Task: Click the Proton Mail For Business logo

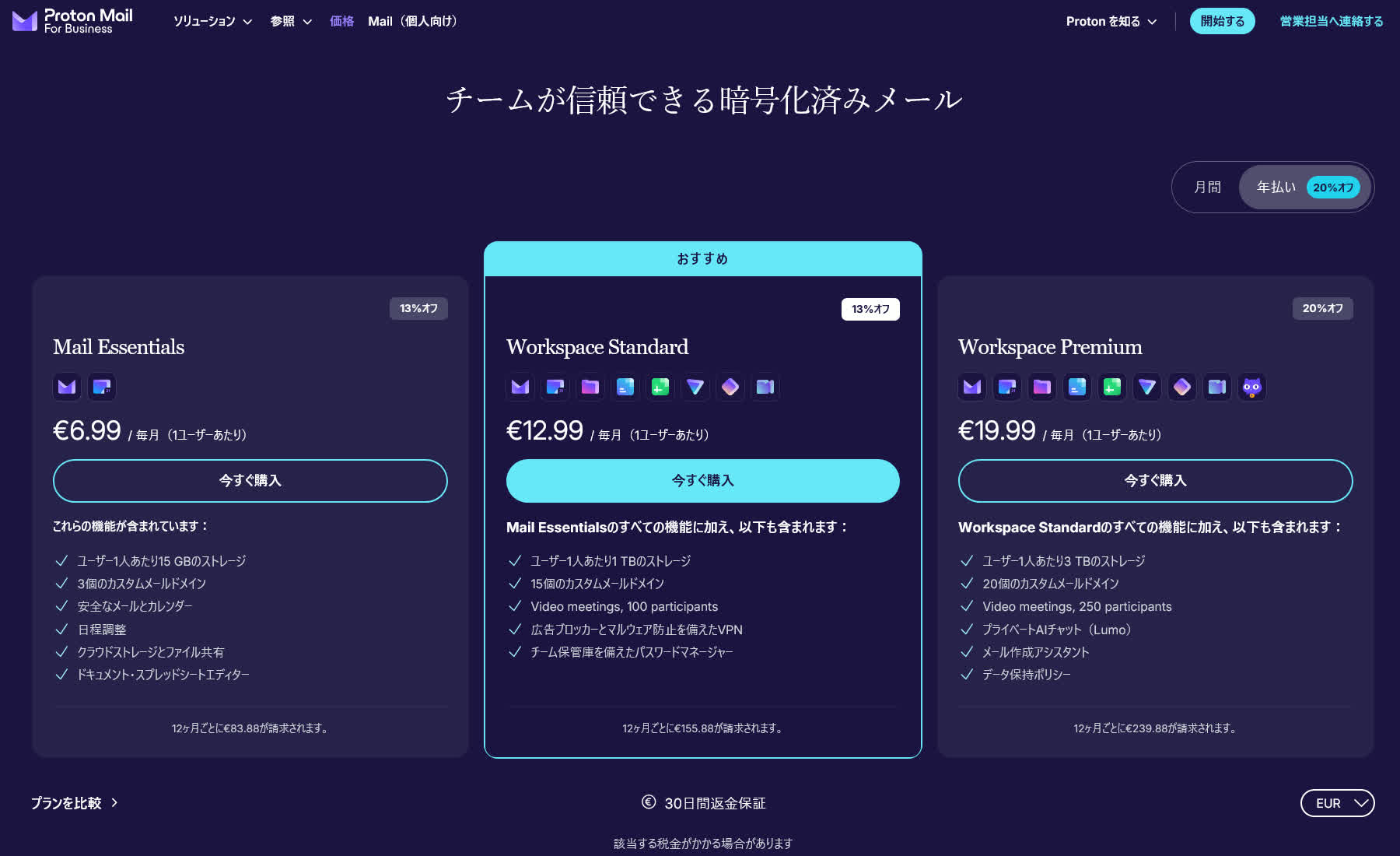Action: [x=72, y=20]
